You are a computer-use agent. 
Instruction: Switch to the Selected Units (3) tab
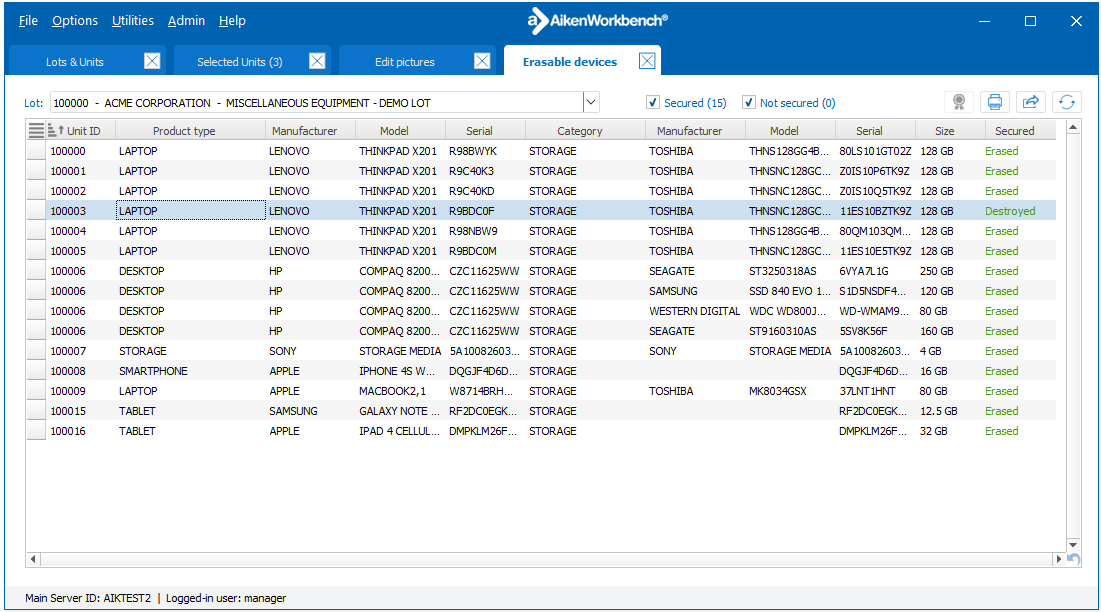pos(239,62)
